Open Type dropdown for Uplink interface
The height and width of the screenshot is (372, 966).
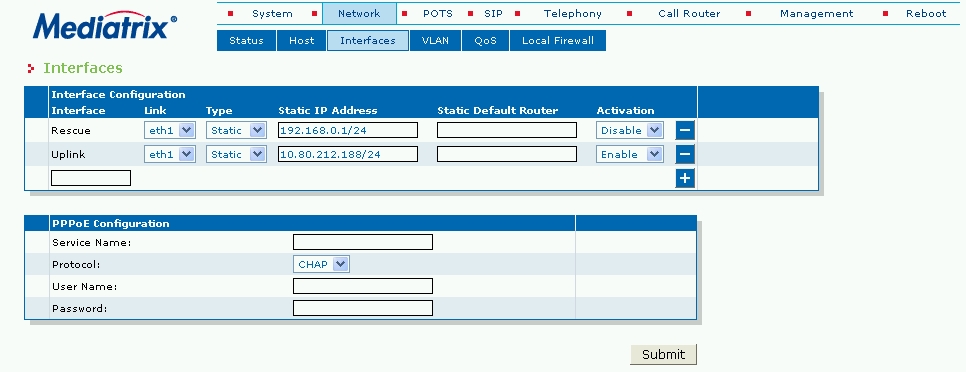236,154
